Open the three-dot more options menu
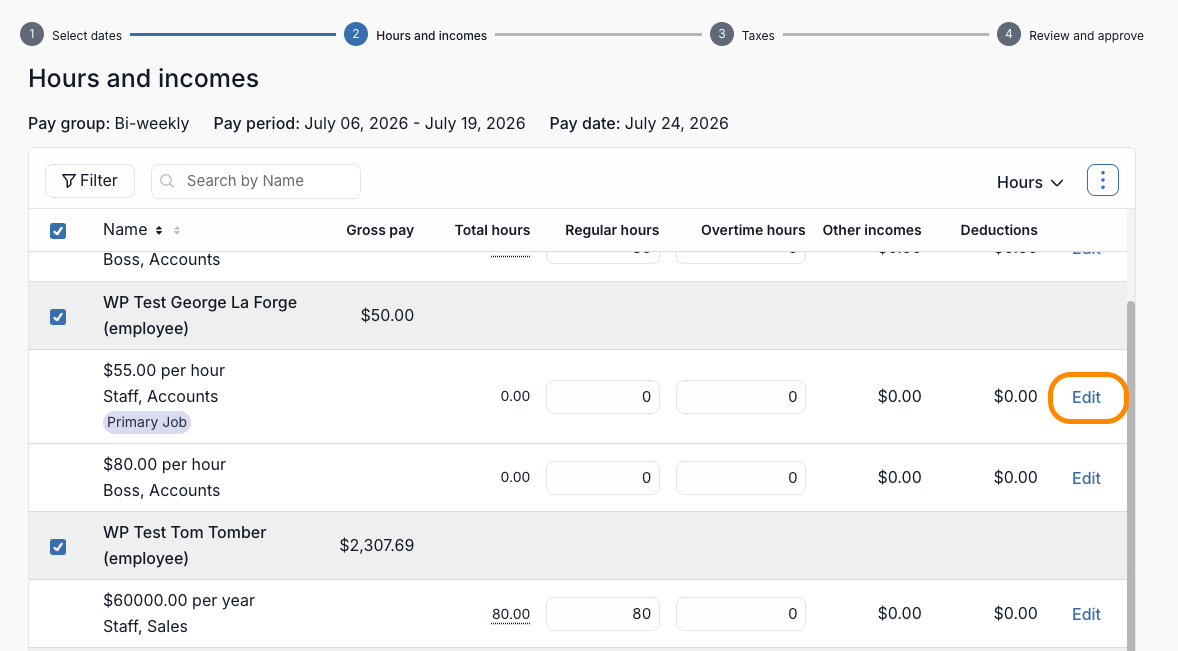The width and height of the screenshot is (1178, 651). [1102, 180]
